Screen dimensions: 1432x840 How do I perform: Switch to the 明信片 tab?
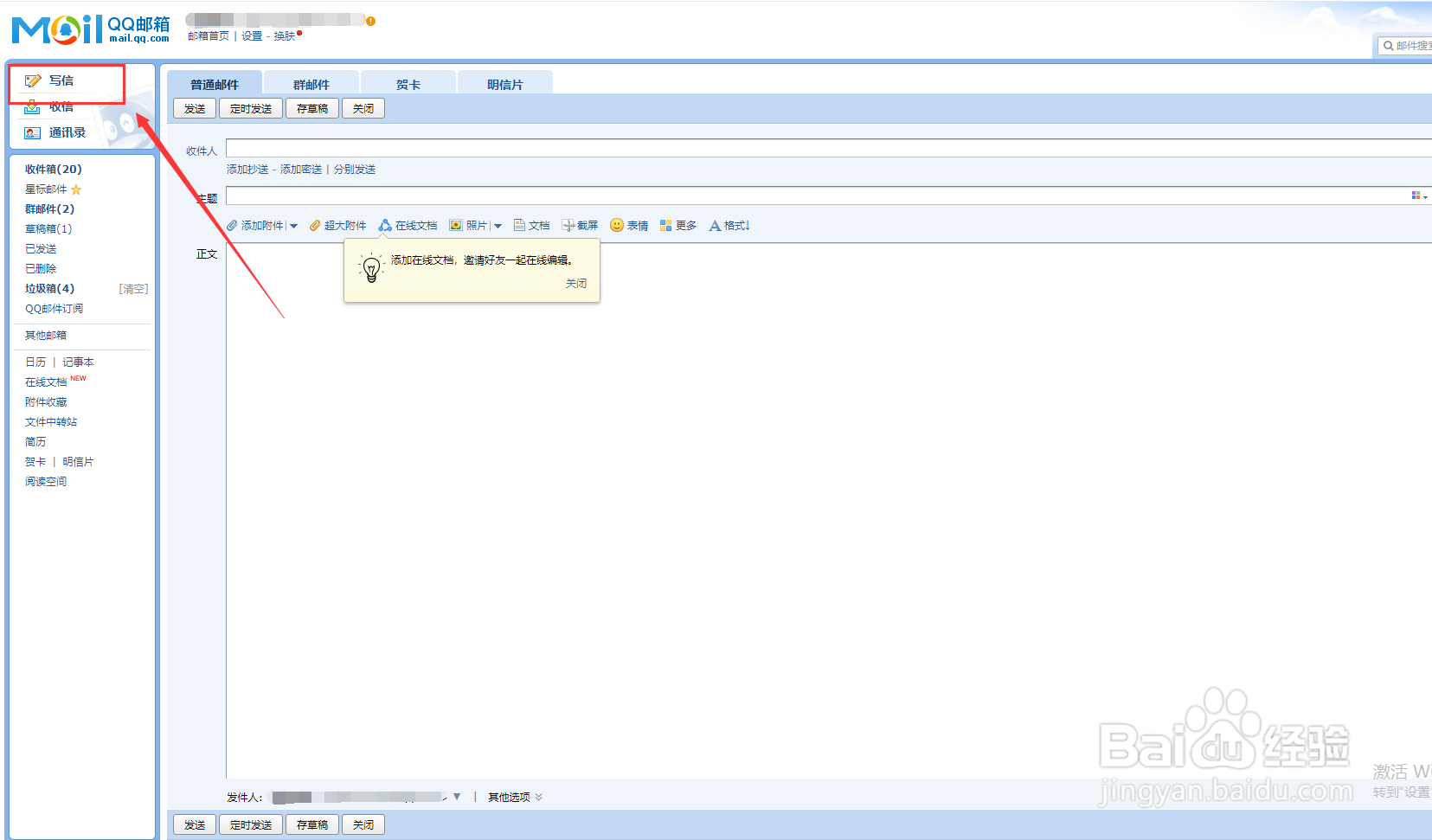pos(504,84)
